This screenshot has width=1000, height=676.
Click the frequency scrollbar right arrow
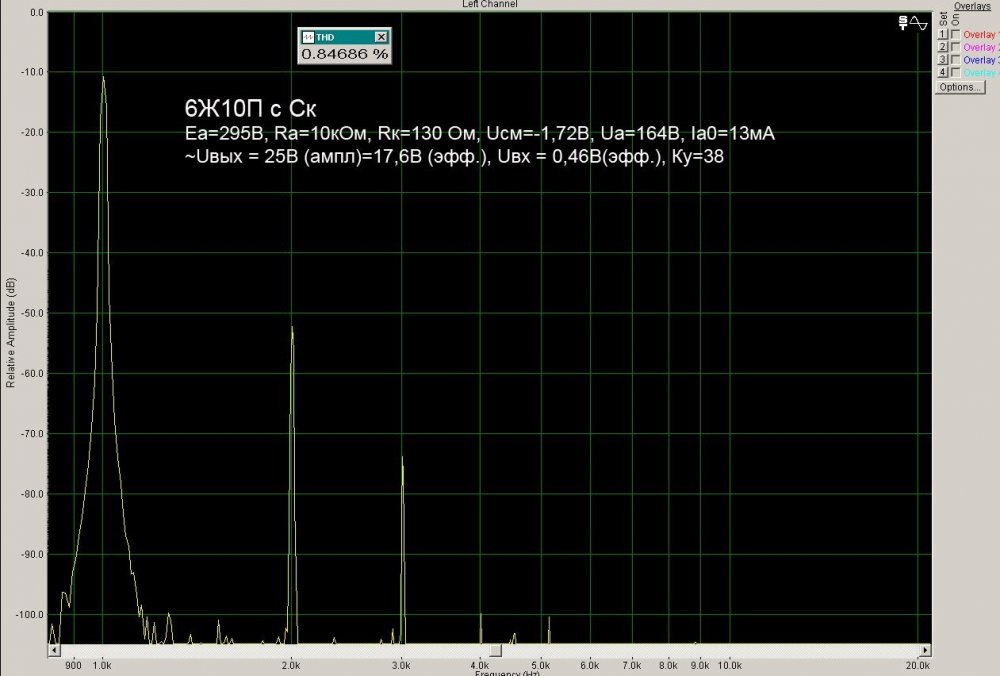(926, 651)
